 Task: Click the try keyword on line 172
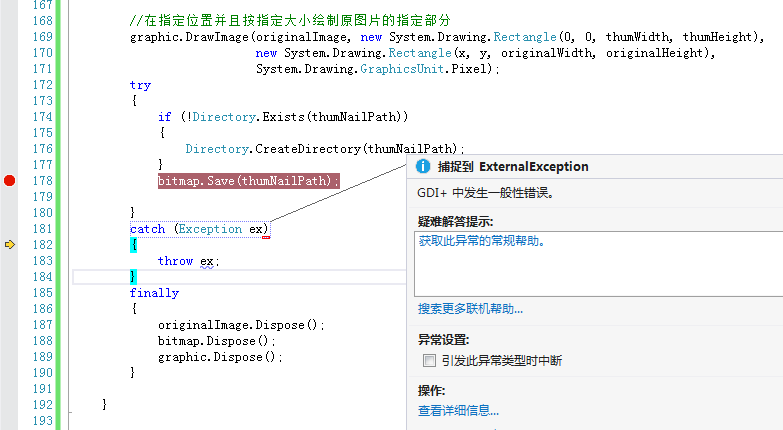(x=140, y=85)
